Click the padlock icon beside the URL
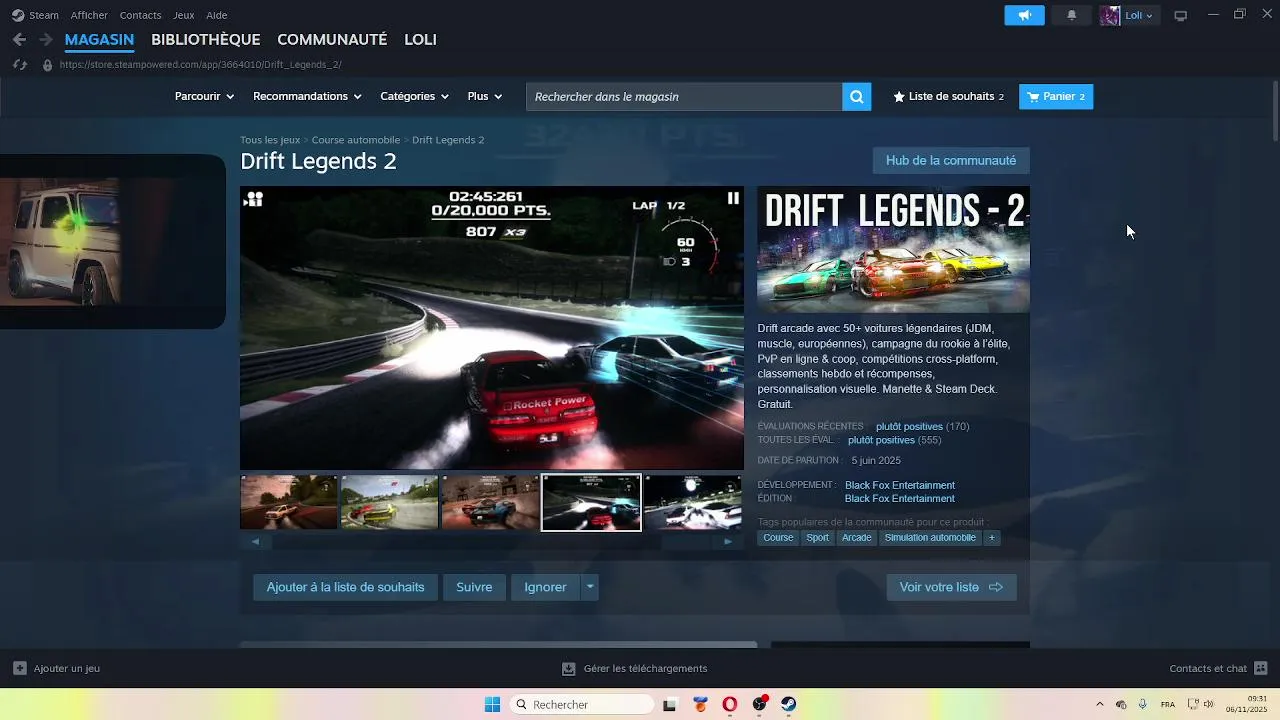 [x=47, y=65]
